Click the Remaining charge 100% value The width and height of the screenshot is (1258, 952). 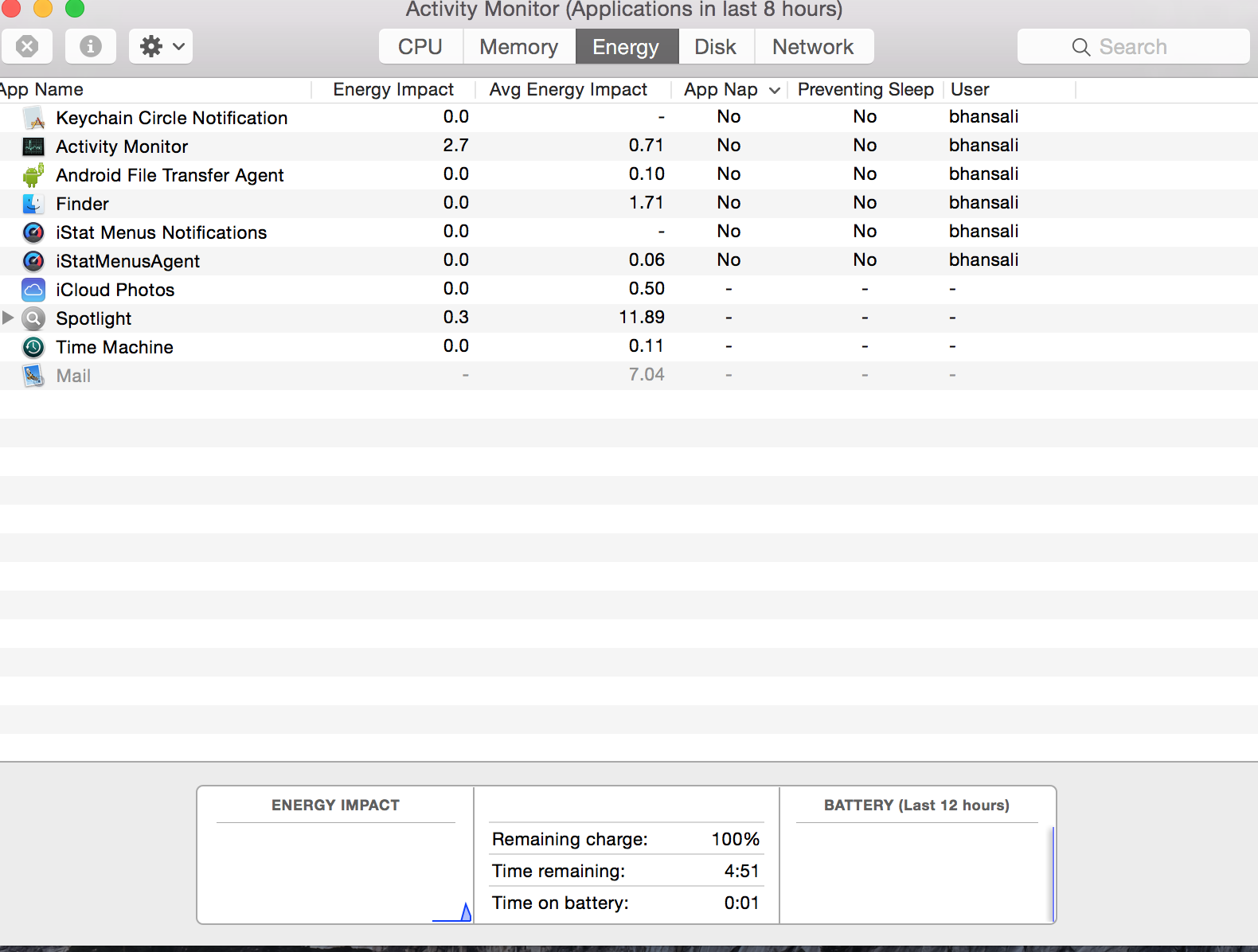(x=736, y=839)
